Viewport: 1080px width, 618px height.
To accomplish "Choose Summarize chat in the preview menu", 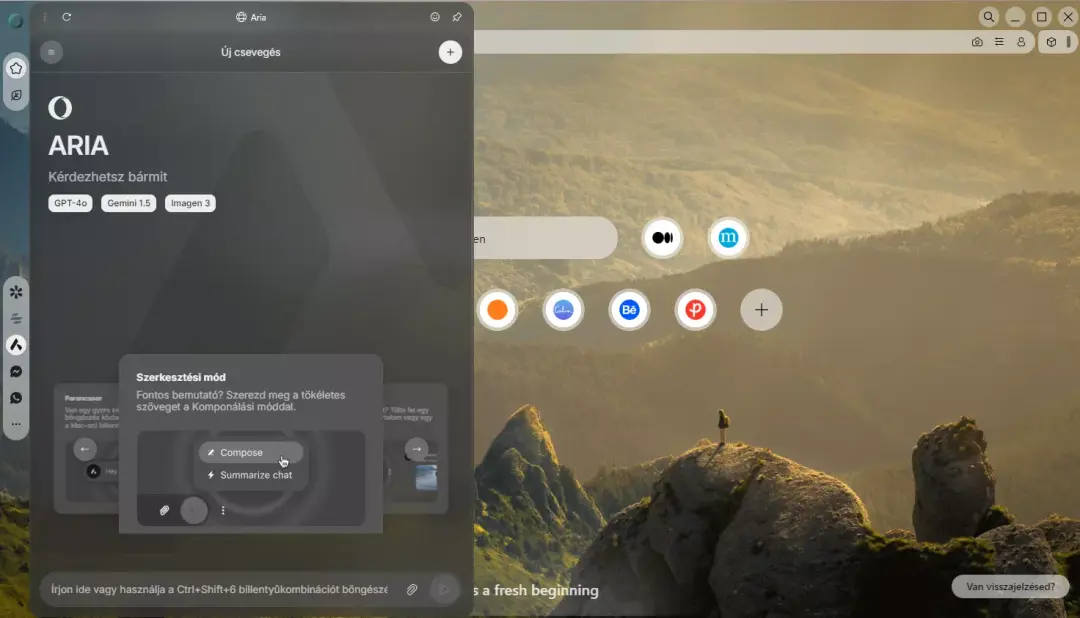I will tap(251, 475).
